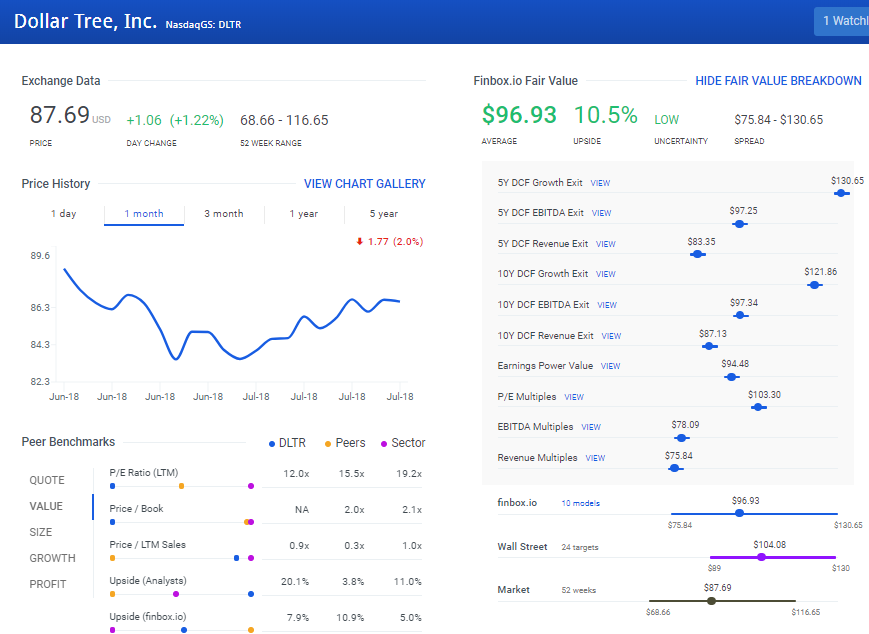Select the 1 month chart tab
Image resolution: width=869 pixels, height=634 pixels.
coord(144,214)
